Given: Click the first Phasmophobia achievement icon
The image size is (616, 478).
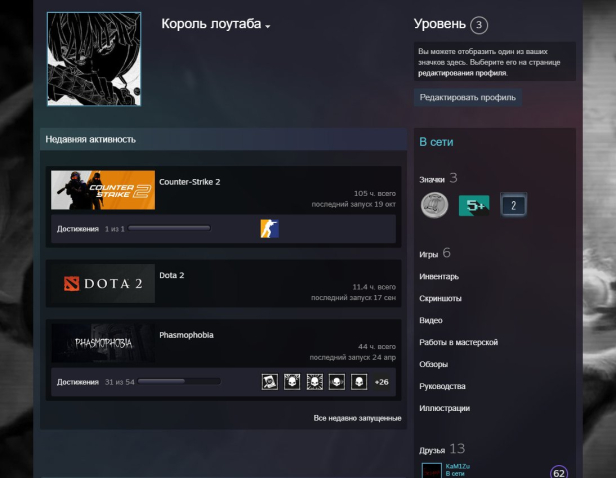Looking at the screenshot, I should click(x=270, y=381).
